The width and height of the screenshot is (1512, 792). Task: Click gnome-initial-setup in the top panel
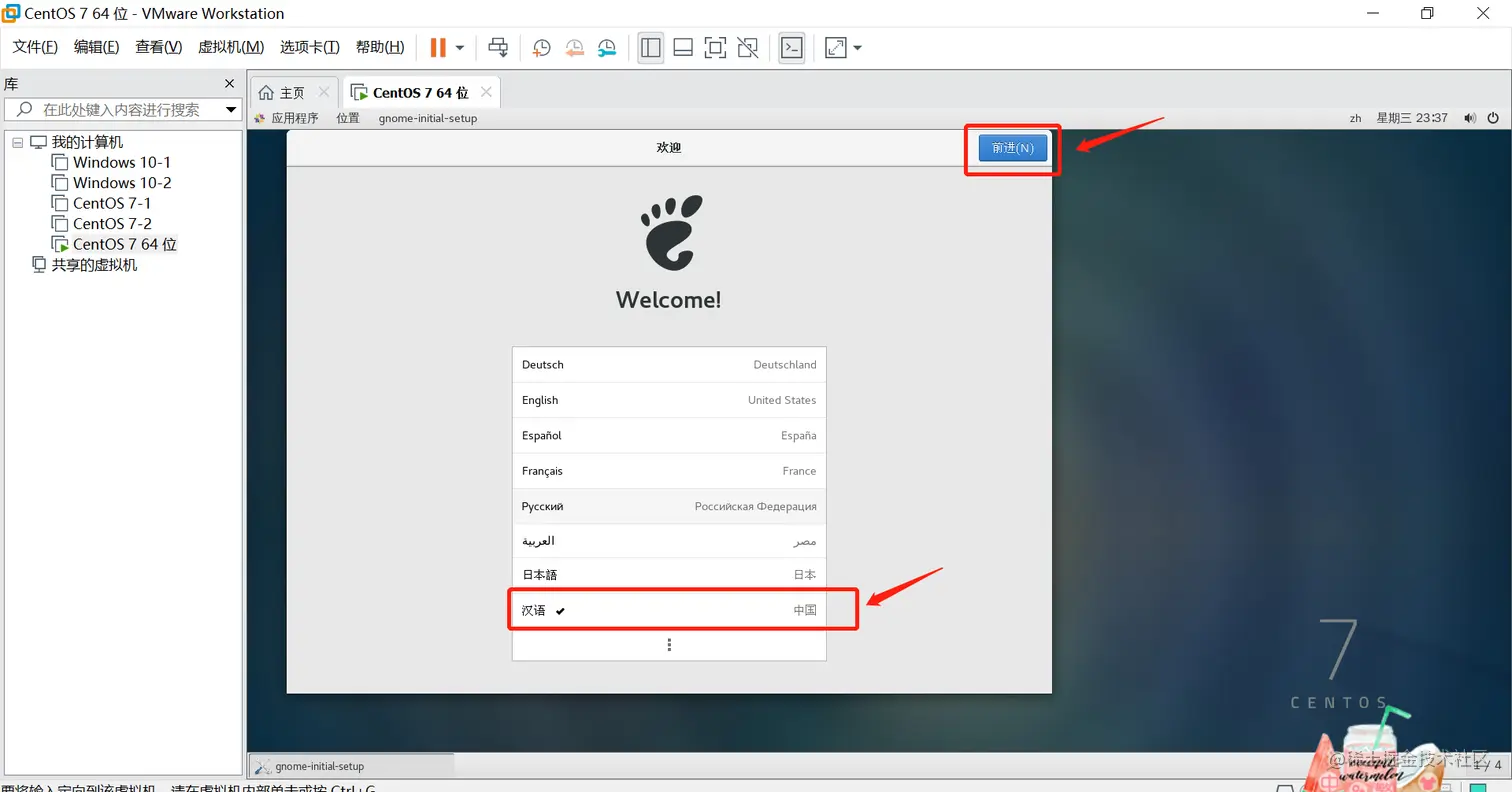point(428,118)
